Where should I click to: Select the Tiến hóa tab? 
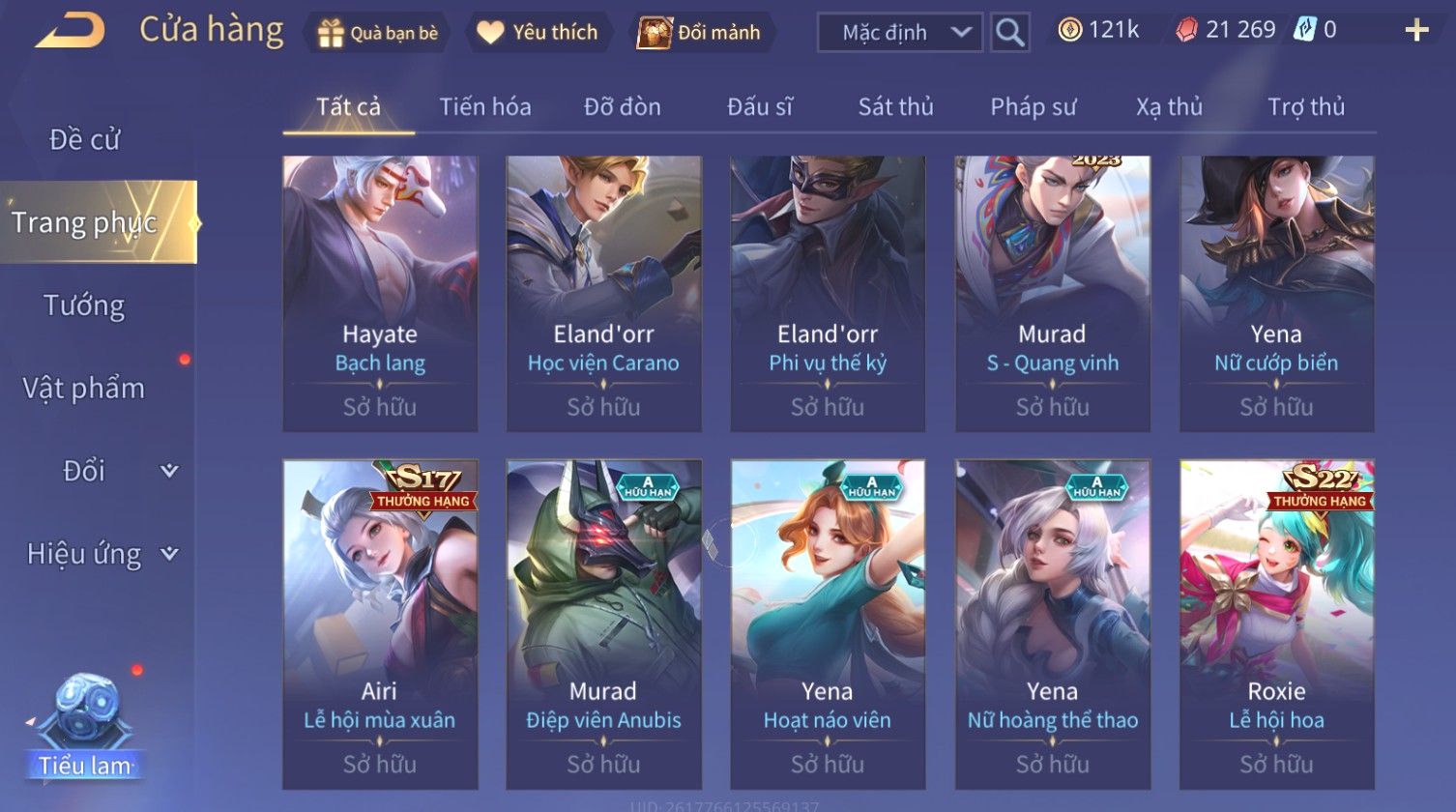coord(485,107)
